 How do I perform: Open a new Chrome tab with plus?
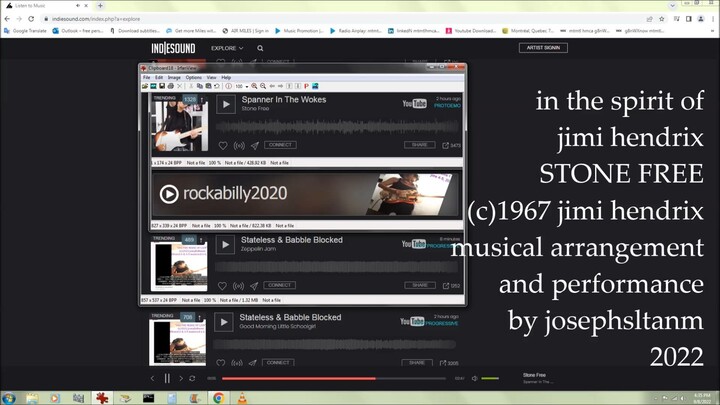[100, 6]
